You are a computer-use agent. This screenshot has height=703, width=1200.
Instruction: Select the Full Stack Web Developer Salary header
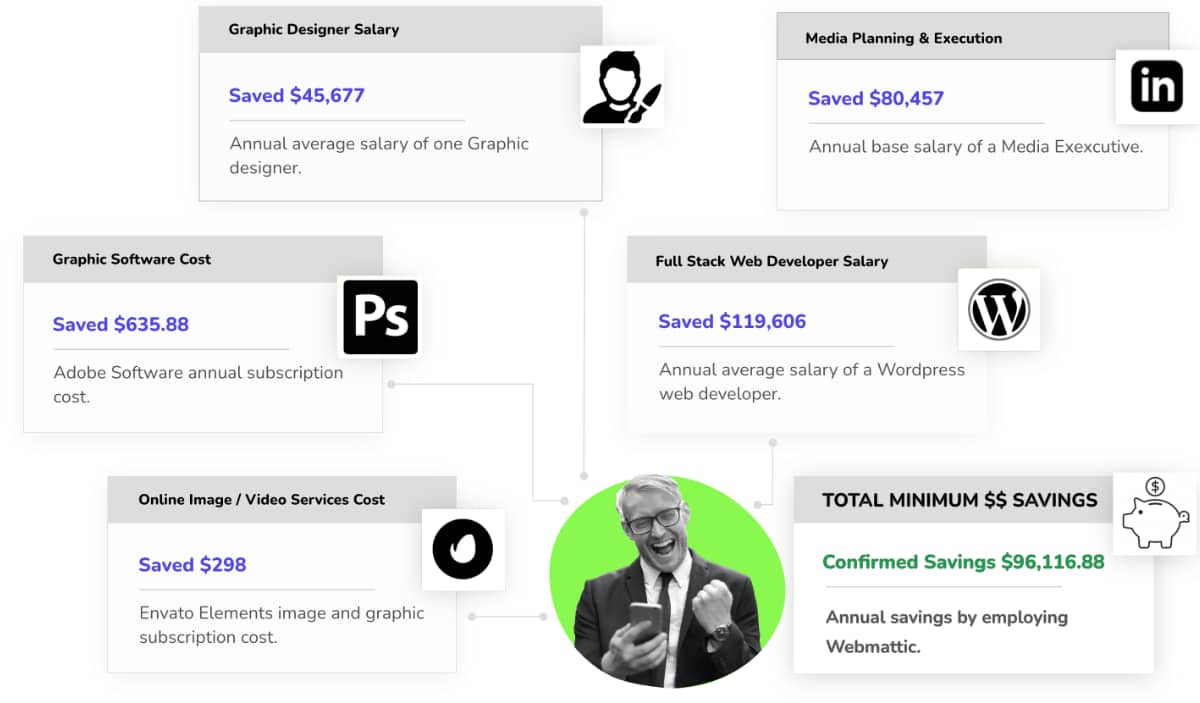[x=771, y=261]
